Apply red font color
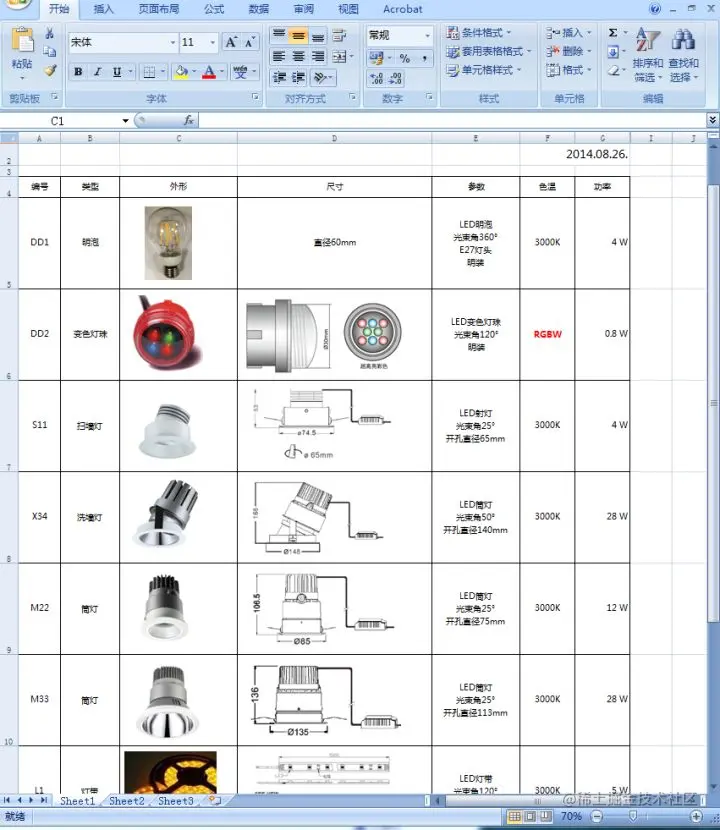Image resolution: width=720 pixels, height=830 pixels. pos(209,71)
